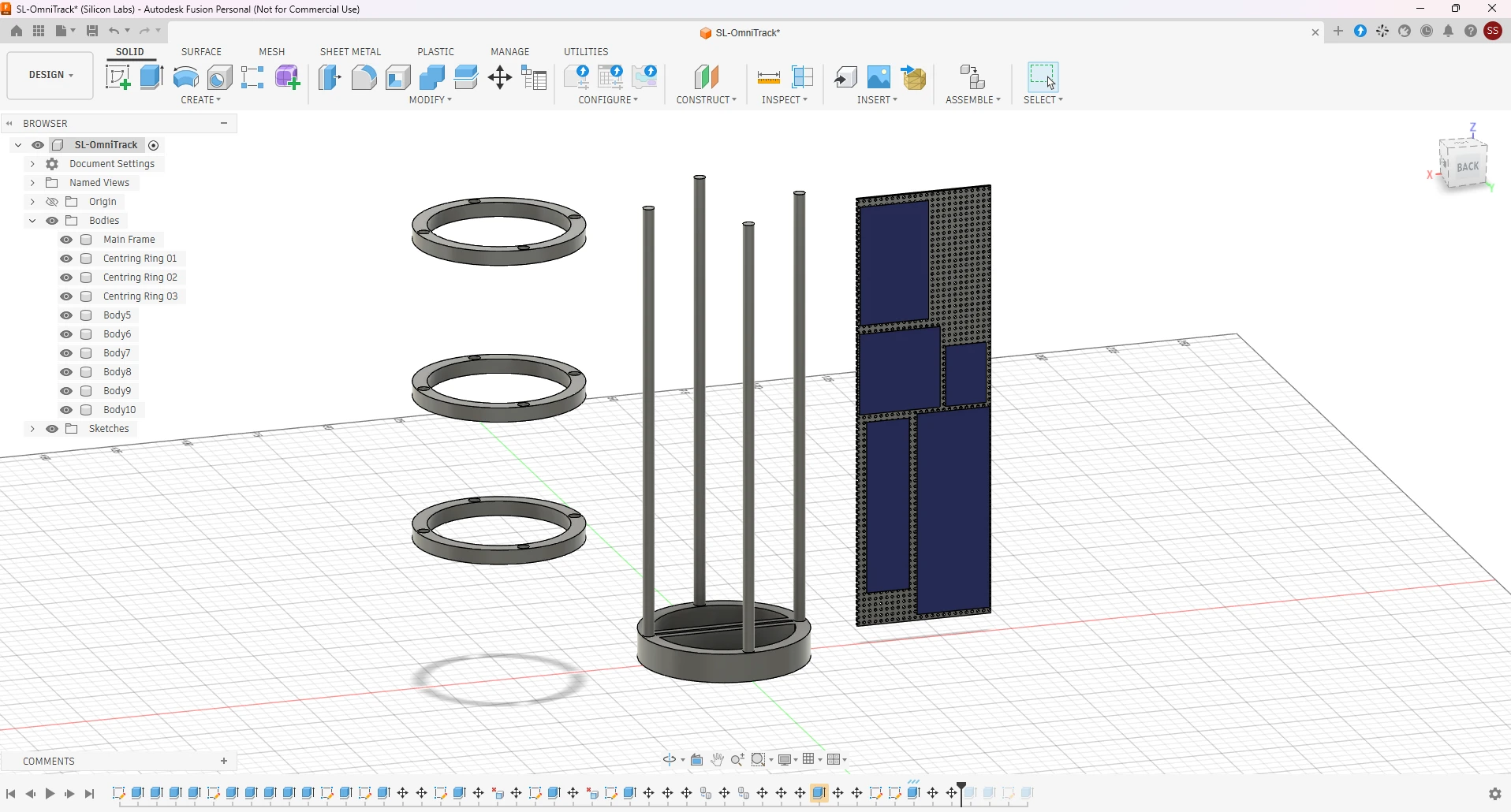Play the timeline
The width and height of the screenshot is (1511, 812).
coord(50,794)
